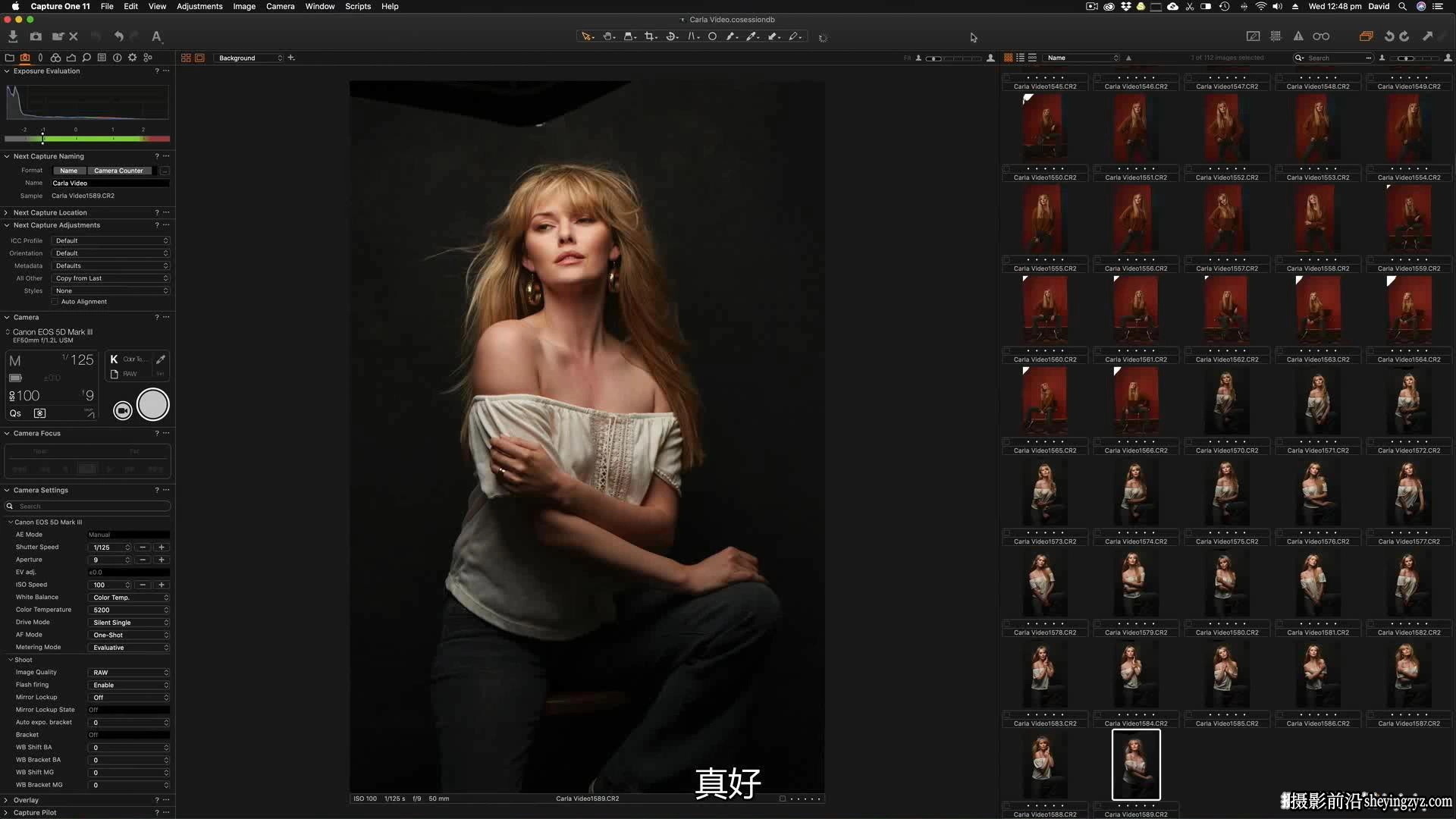
Task: Click the browser Search field
Action: tap(1332, 58)
